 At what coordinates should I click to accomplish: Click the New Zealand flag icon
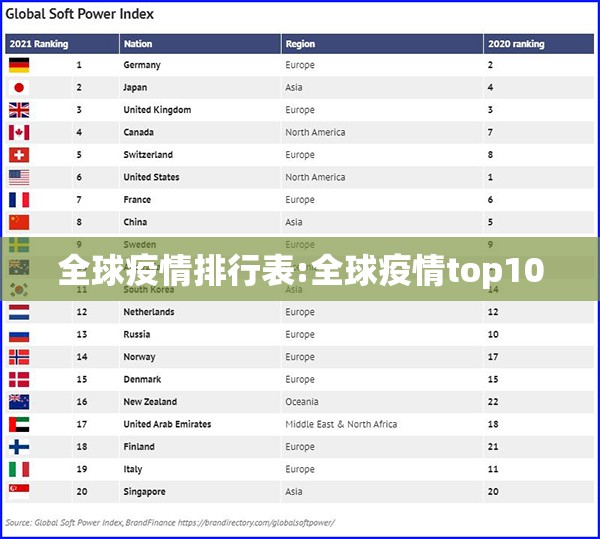click(19, 402)
